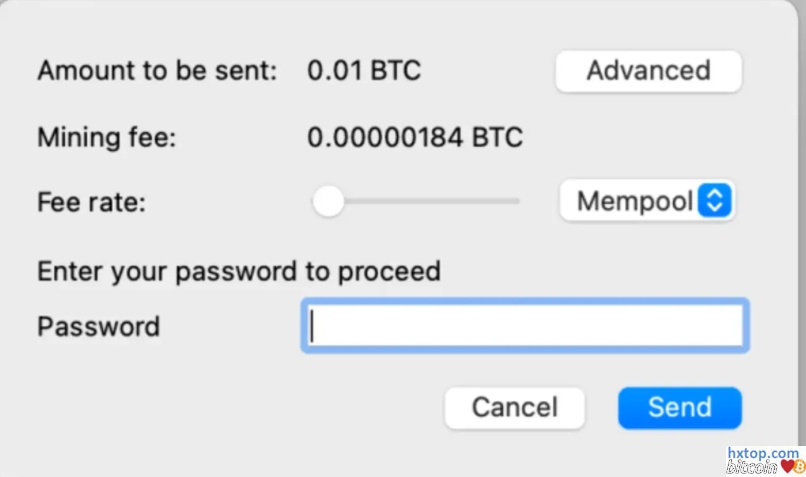Open the Advanced transaction options
The image size is (806, 477).
(x=648, y=71)
